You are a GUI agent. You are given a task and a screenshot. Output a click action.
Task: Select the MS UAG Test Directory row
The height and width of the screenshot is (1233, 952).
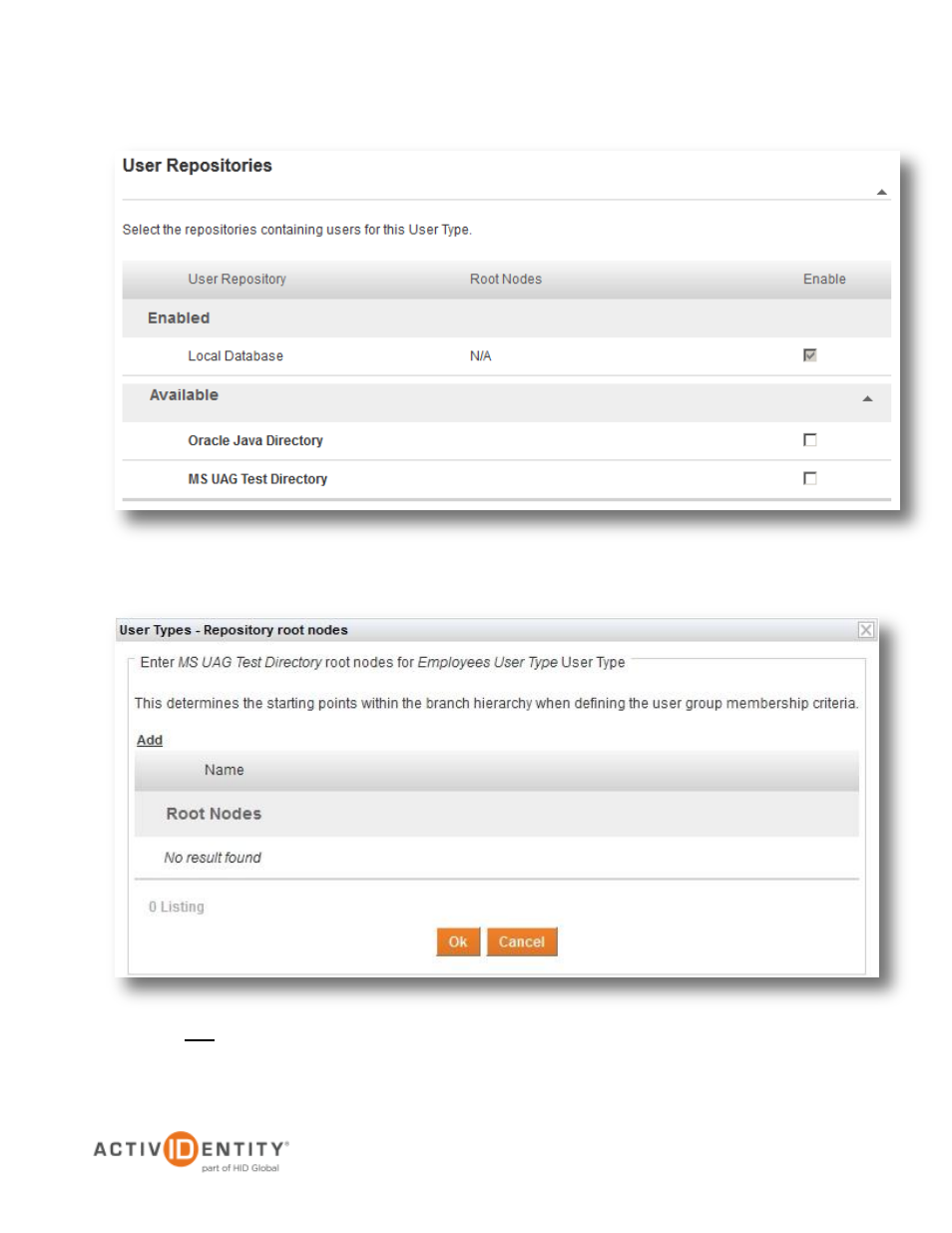[x=507, y=479]
